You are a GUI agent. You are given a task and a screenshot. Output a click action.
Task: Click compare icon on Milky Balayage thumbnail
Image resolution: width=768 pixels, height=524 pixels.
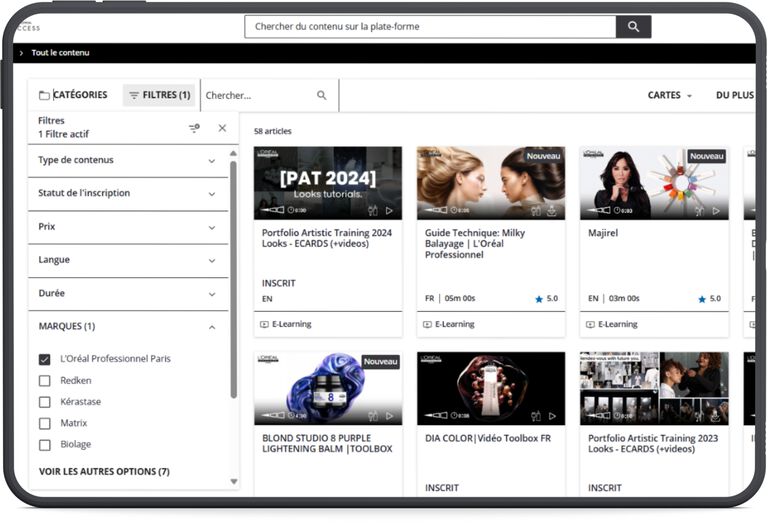(x=536, y=211)
